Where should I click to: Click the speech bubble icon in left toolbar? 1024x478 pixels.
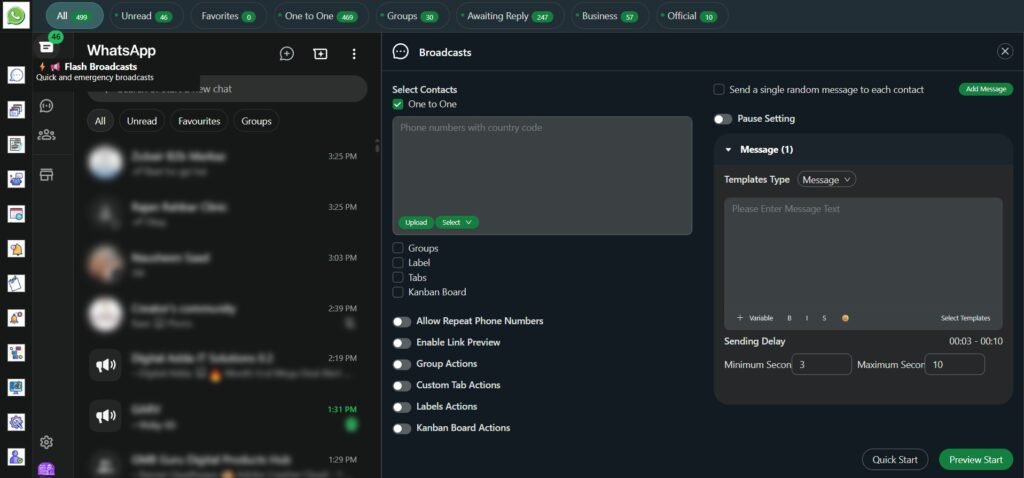[16, 74]
